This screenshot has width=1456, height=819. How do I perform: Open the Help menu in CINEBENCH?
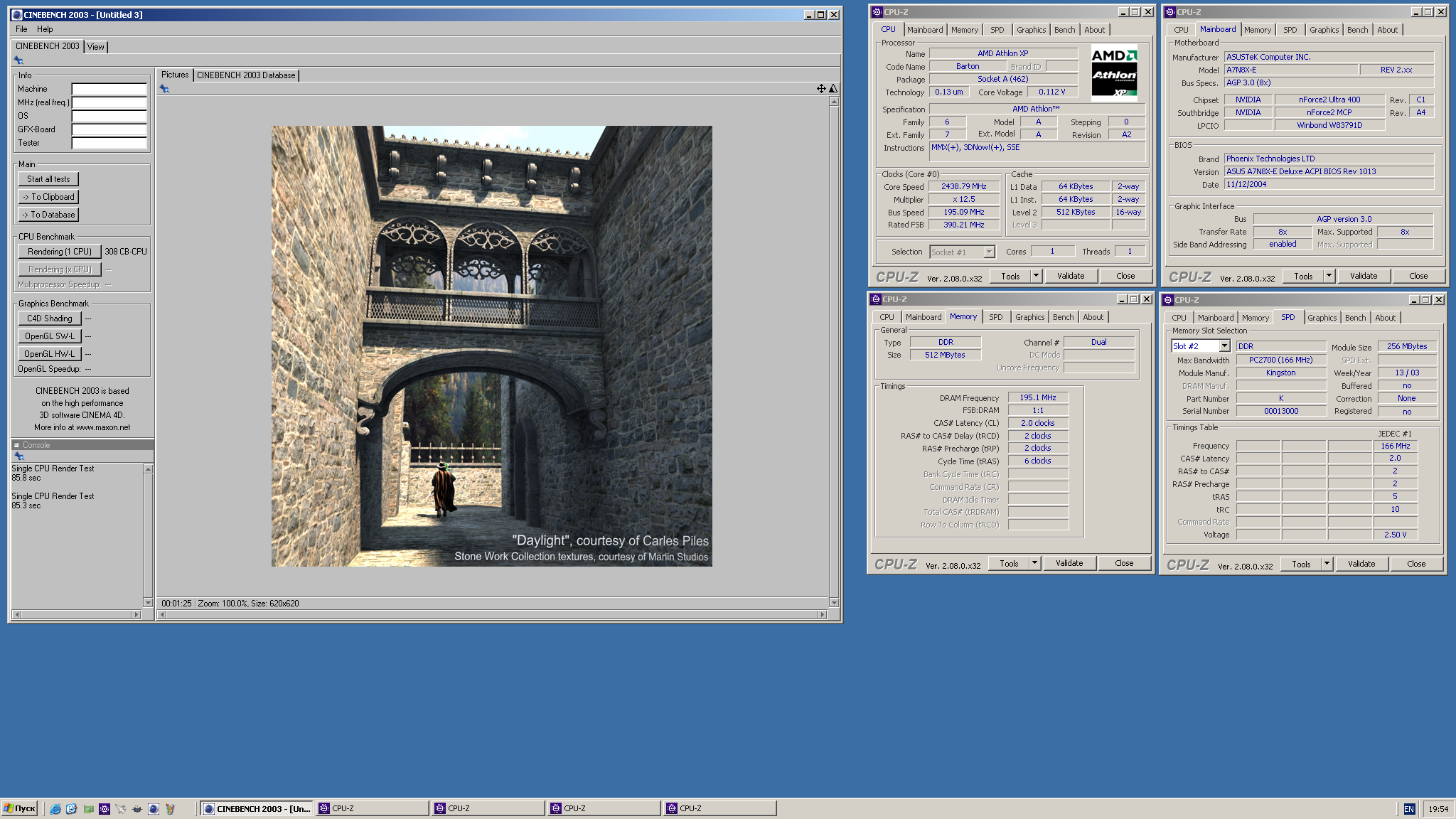pos(45,29)
